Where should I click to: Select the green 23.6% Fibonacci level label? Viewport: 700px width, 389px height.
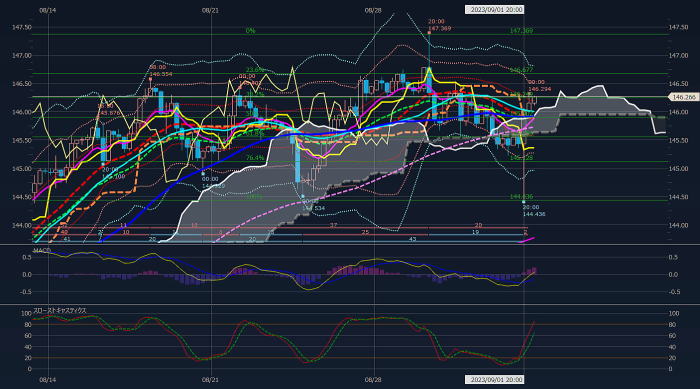[x=254, y=70]
